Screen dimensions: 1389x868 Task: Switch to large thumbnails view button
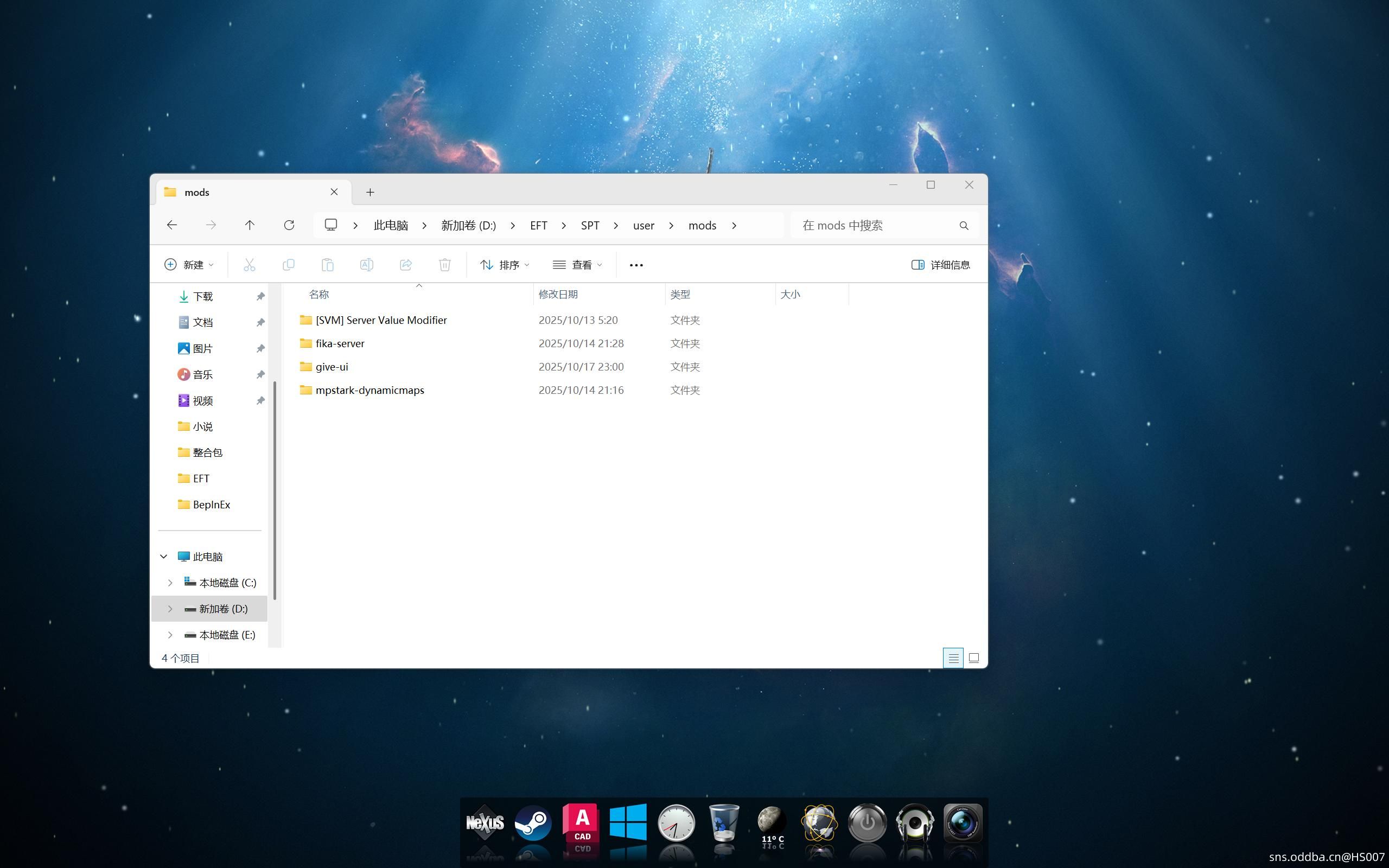pos(973,658)
